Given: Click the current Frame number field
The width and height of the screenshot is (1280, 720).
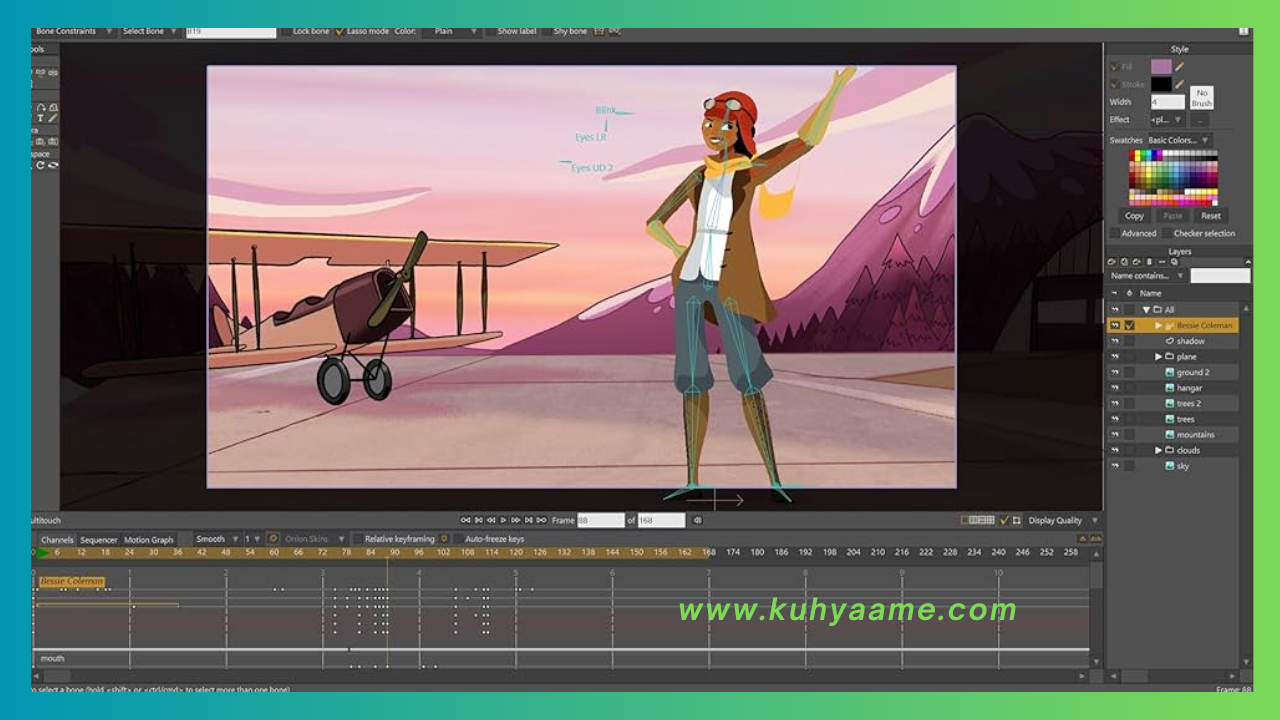Looking at the screenshot, I should click(x=600, y=520).
